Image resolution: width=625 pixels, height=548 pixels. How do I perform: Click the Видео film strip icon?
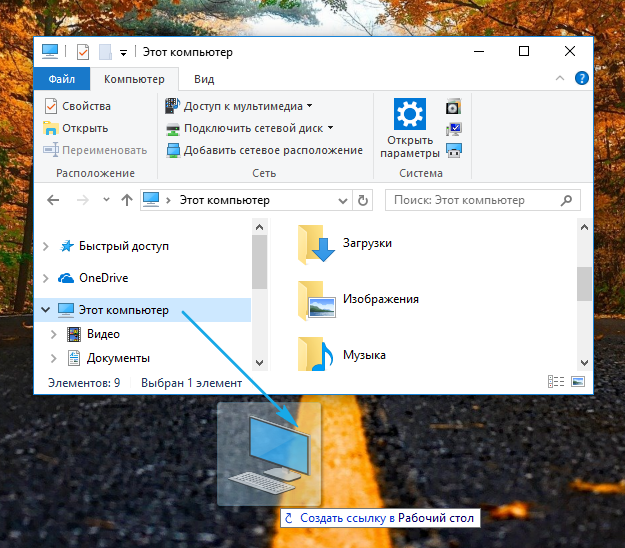pos(74,334)
